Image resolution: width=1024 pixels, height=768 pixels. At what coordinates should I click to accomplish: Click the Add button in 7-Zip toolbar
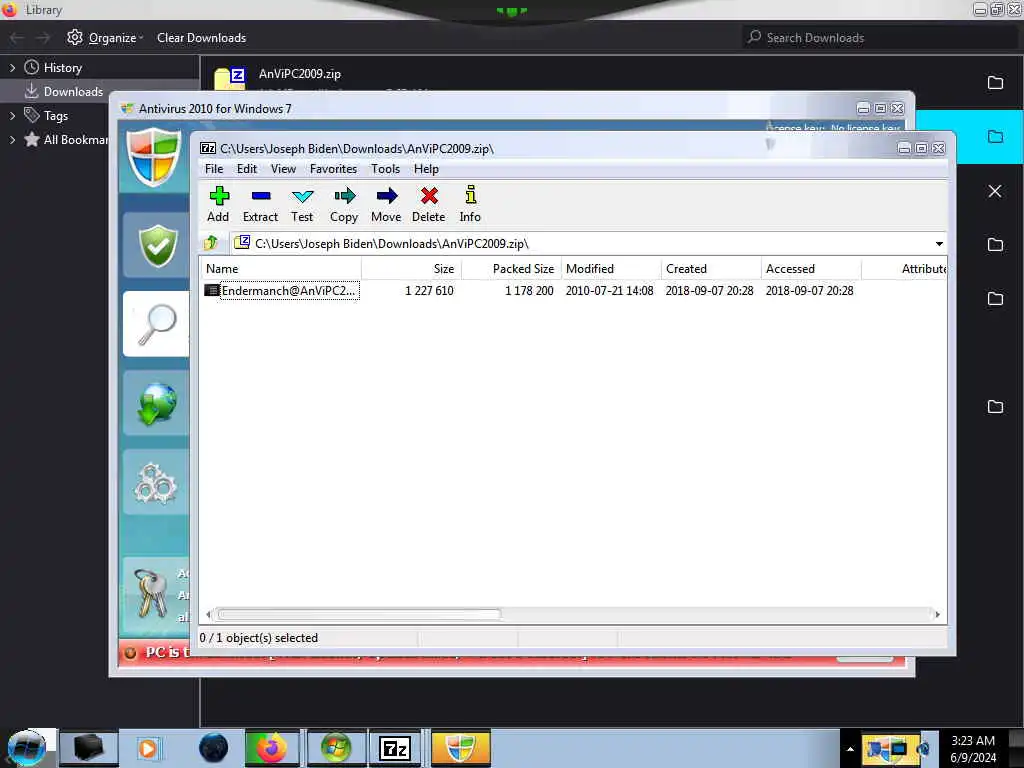pyautogui.click(x=218, y=204)
